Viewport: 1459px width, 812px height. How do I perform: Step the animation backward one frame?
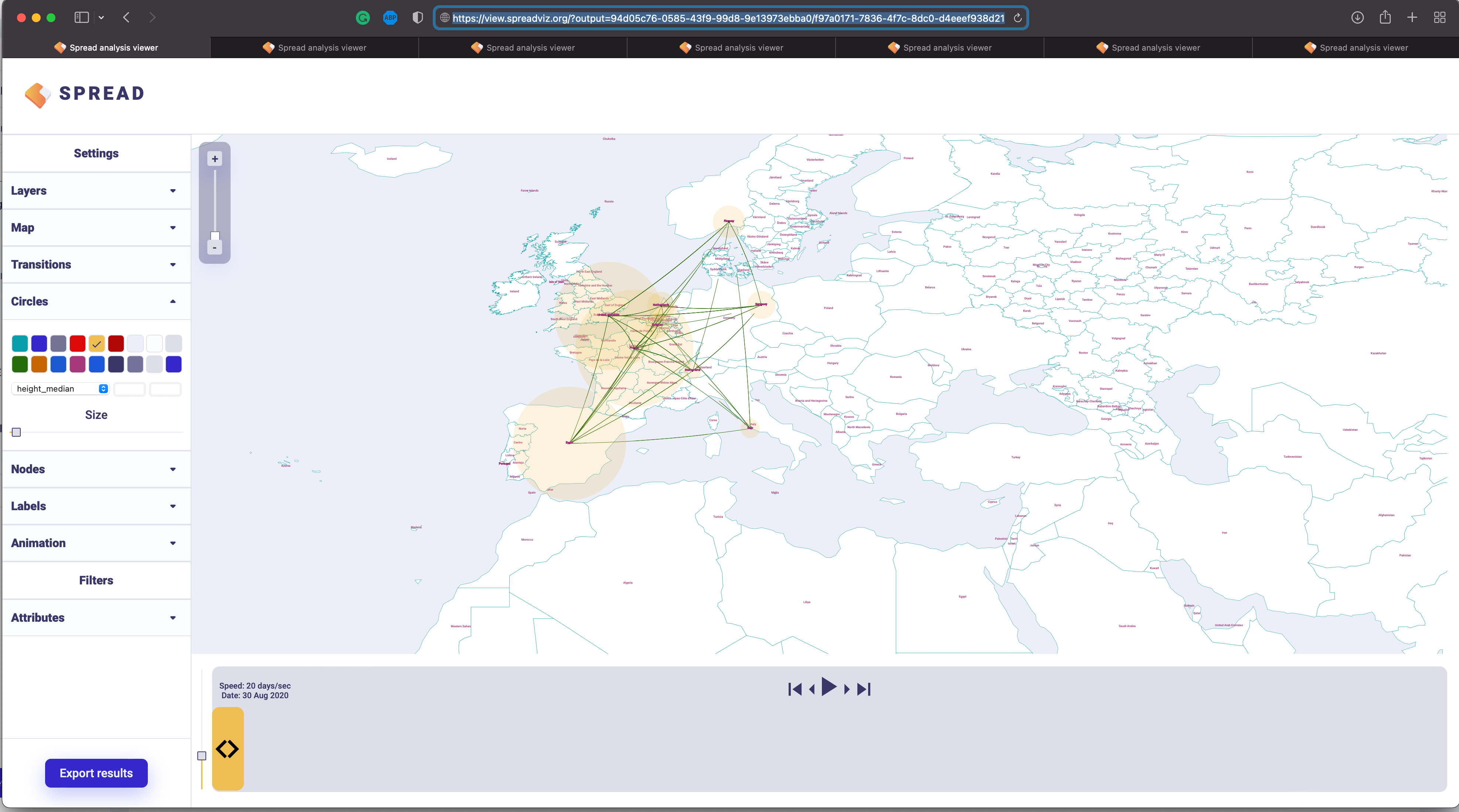click(x=811, y=689)
